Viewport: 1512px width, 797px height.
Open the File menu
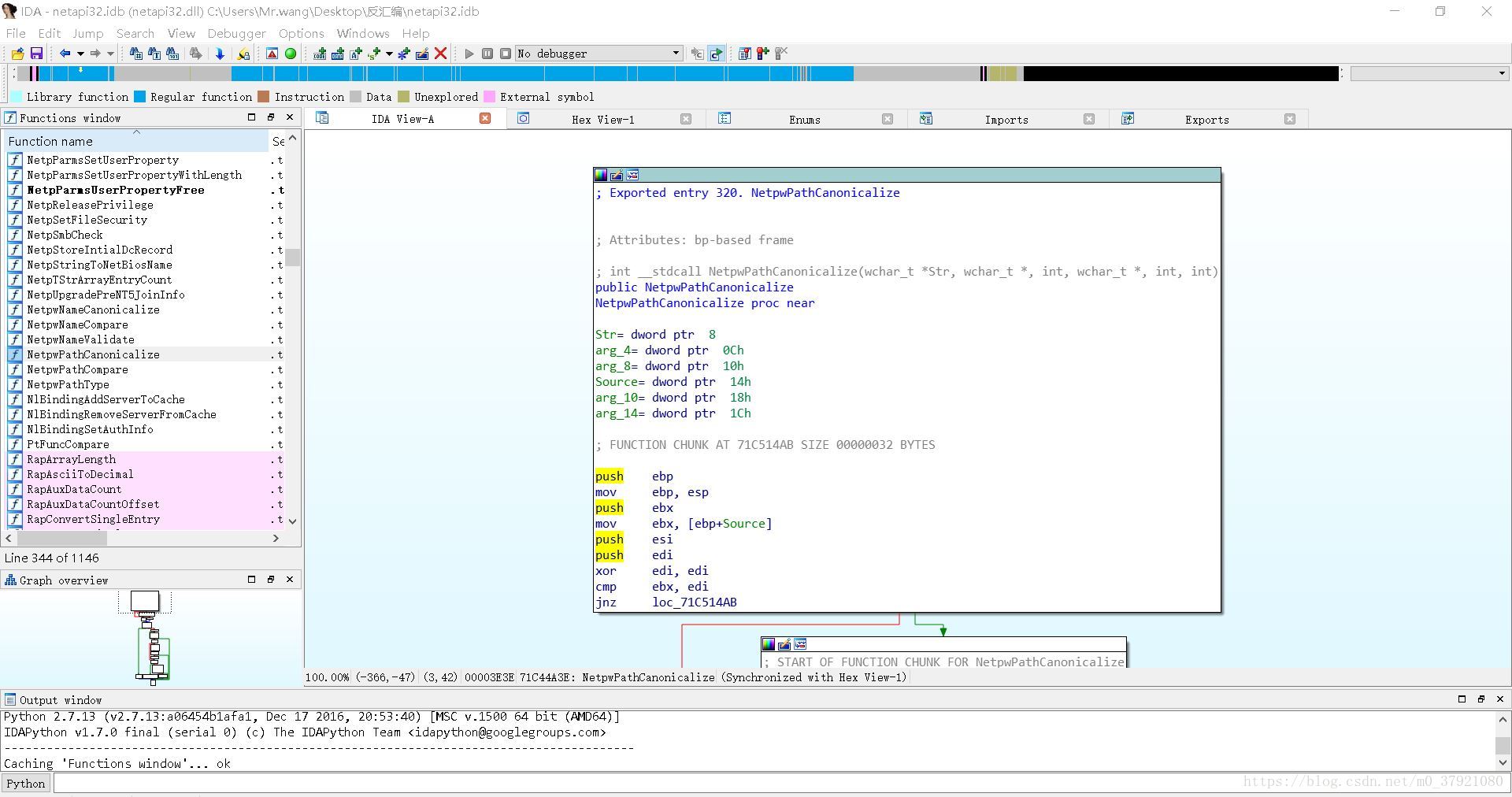point(16,33)
